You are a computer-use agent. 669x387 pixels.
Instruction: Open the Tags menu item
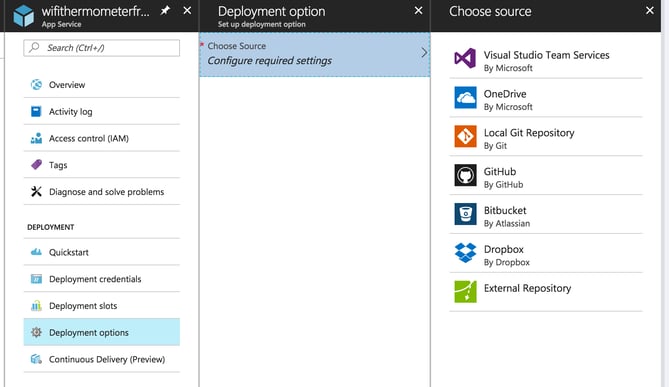tap(102, 165)
